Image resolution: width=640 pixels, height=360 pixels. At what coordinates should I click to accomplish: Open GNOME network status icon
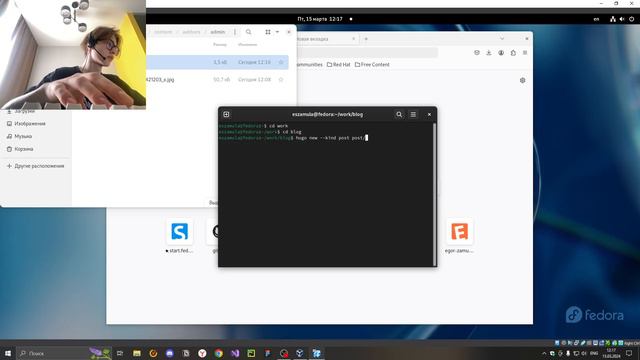pyautogui.click(x=613, y=19)
